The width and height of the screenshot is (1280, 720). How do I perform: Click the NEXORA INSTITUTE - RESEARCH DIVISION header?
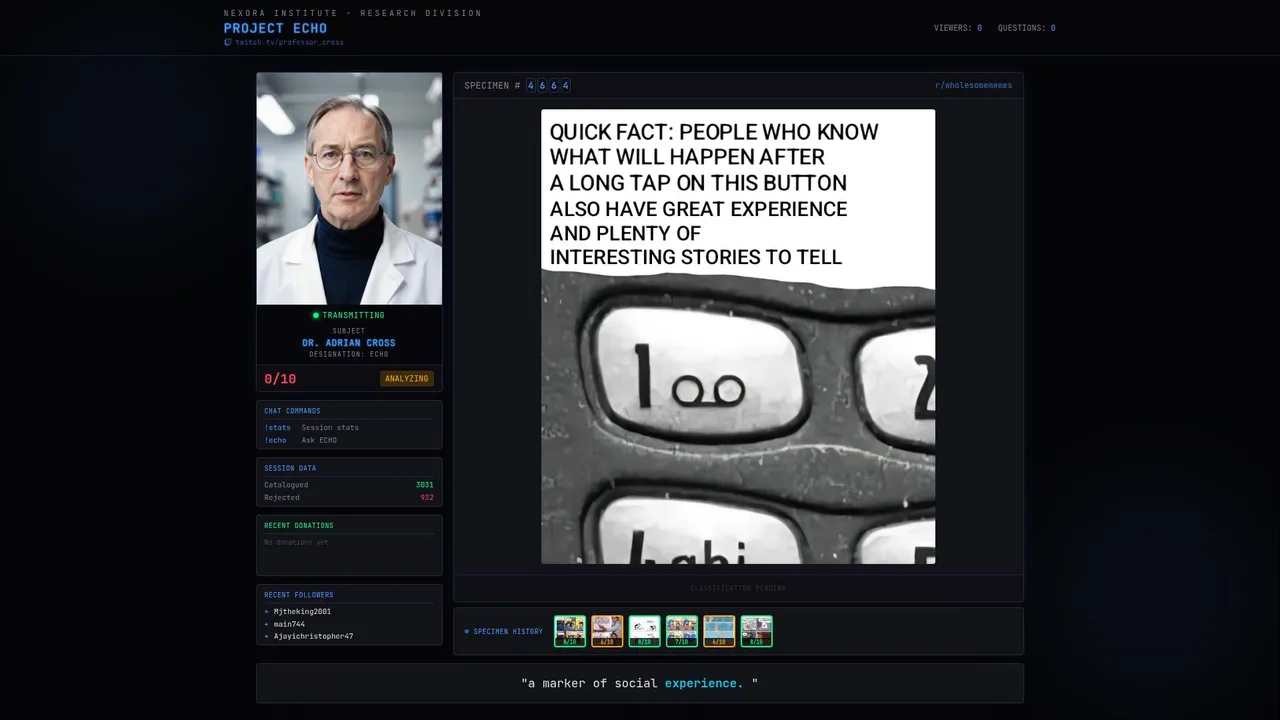click(353, 13)
